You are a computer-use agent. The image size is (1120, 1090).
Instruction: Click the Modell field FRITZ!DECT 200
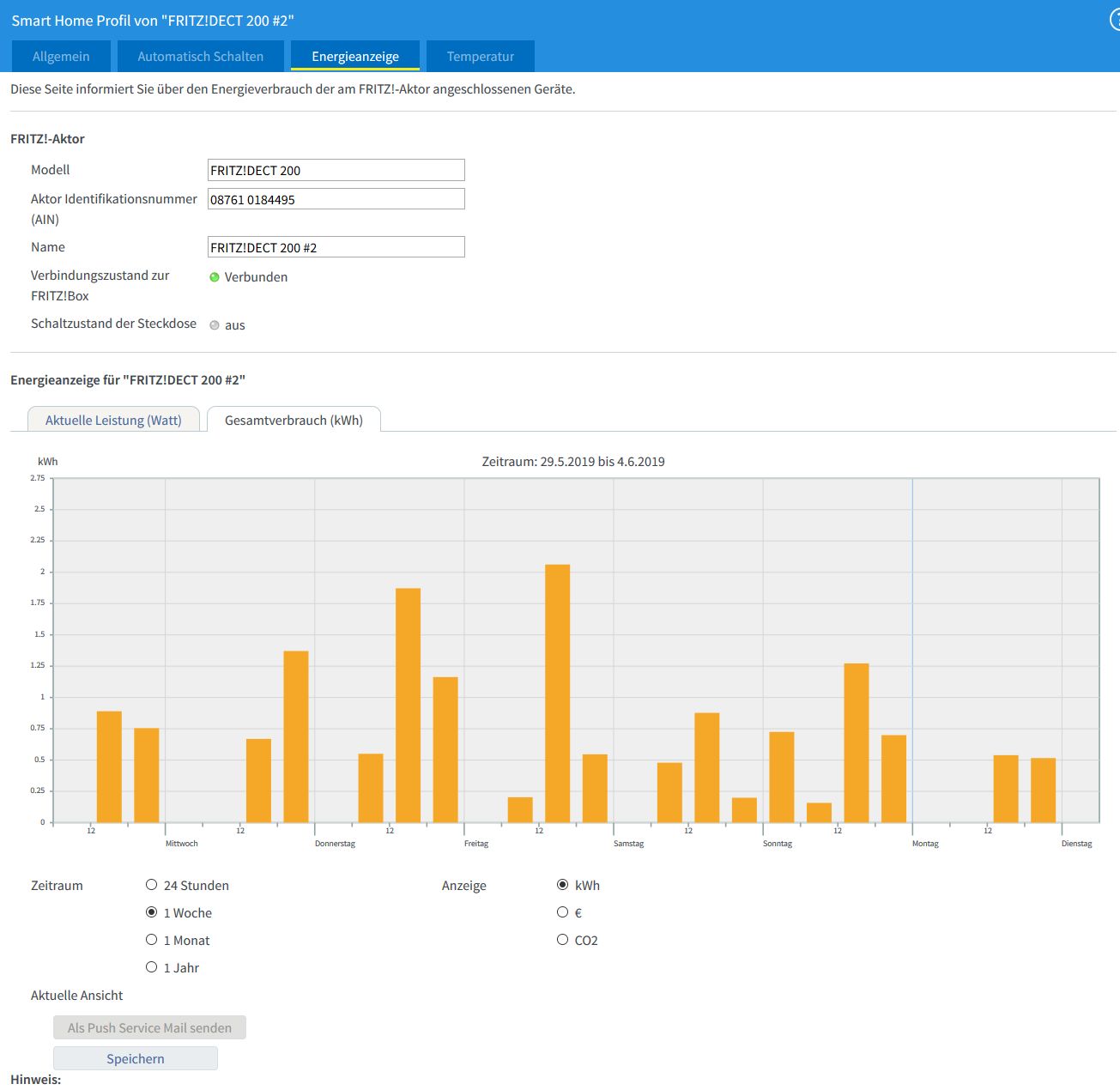point(336,170)
